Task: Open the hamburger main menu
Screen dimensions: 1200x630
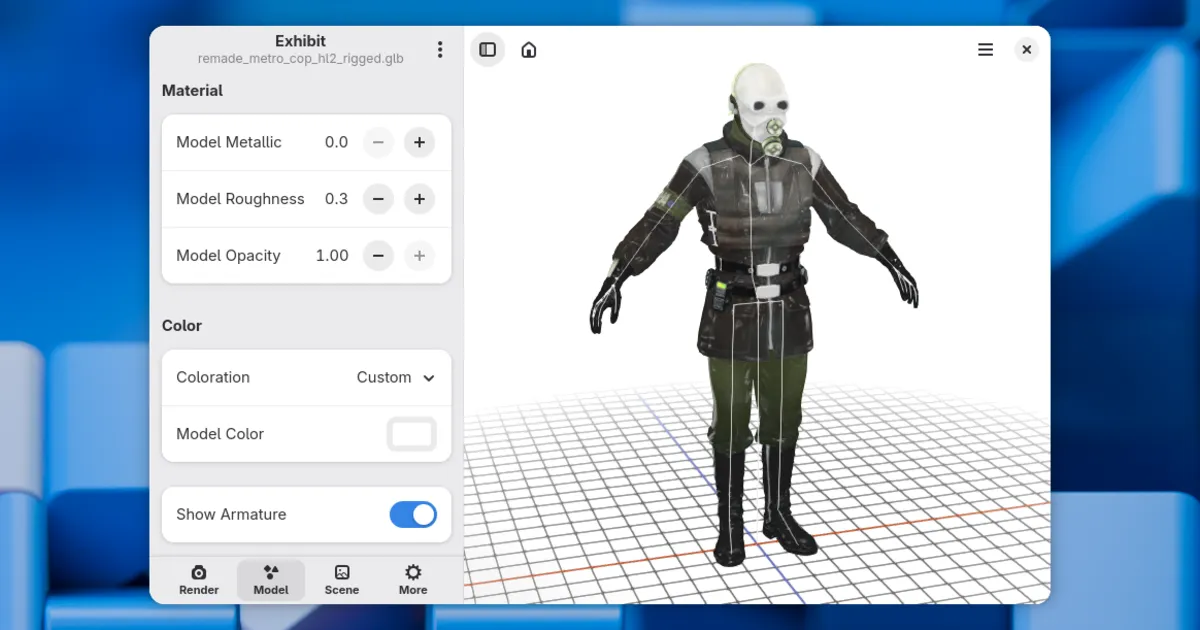Action: [x=985, y=50]
